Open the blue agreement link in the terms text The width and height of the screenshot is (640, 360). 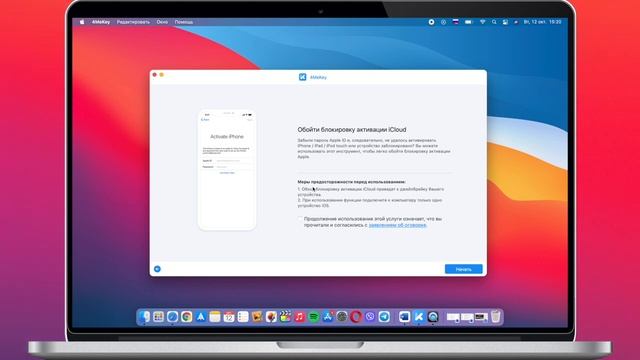coord(397,225)
